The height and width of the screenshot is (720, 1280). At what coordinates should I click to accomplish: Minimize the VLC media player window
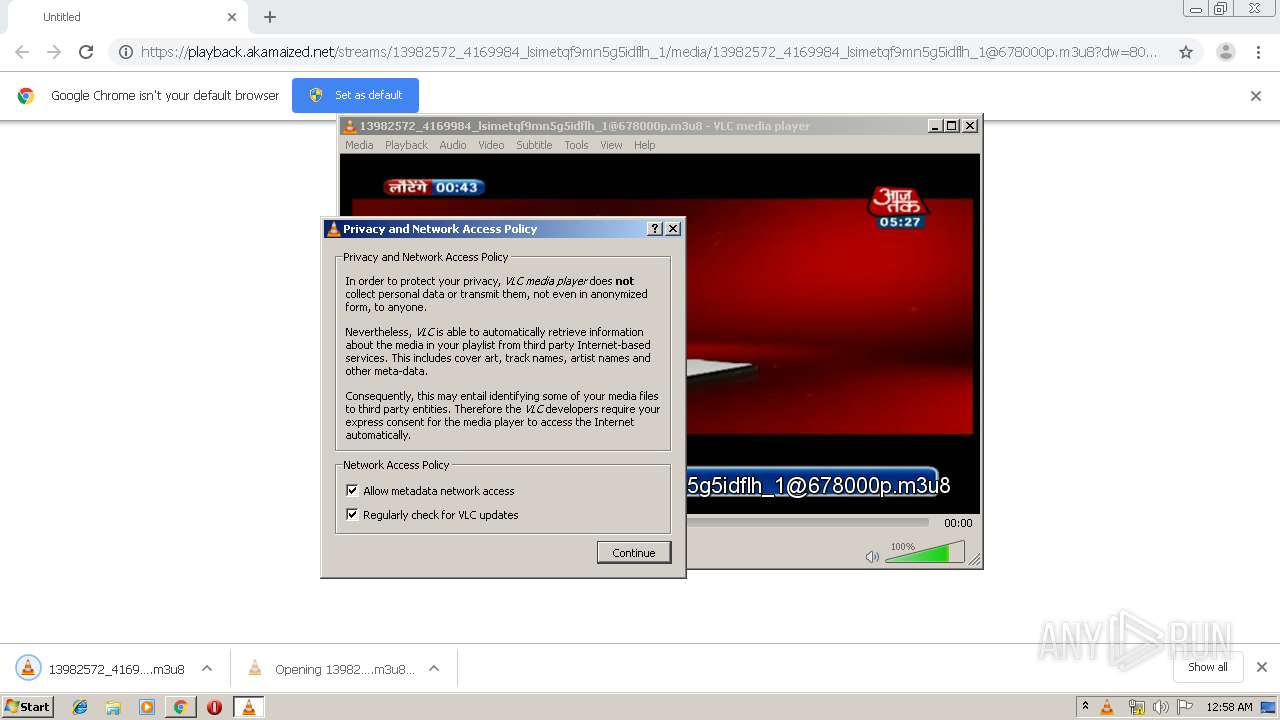[x=935, y=126]
